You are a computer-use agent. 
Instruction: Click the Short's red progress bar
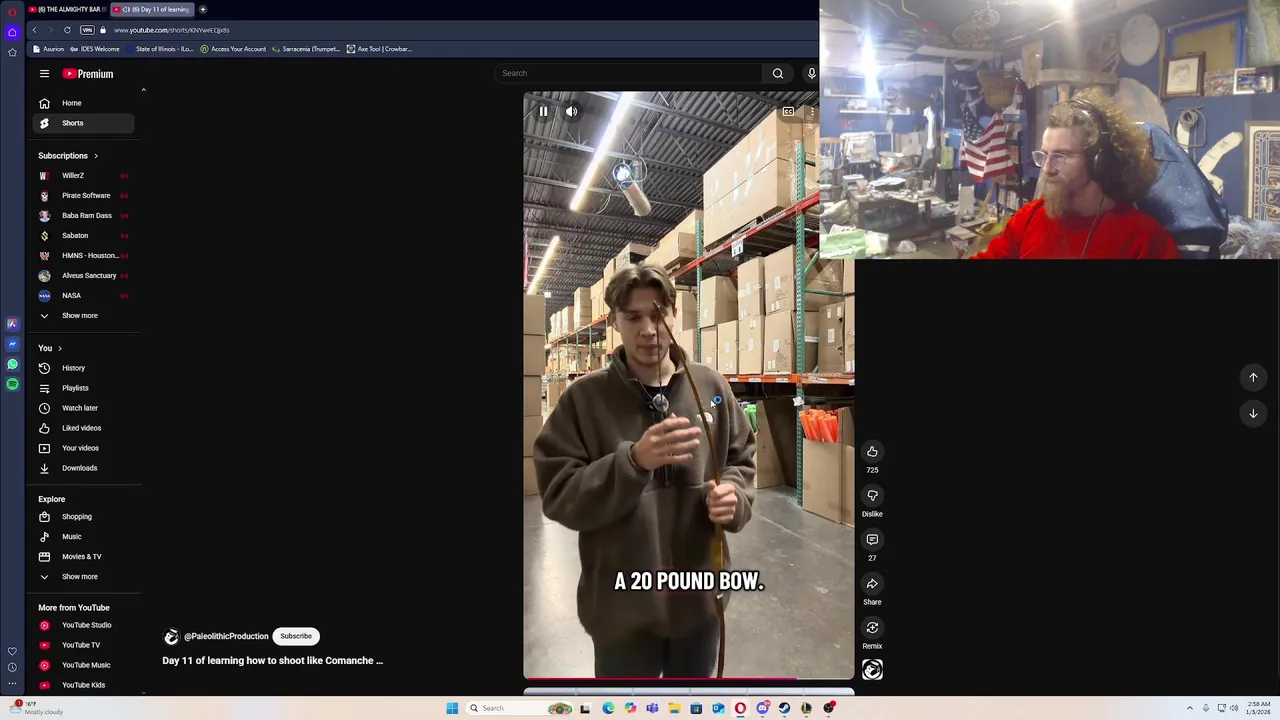coord(689,679)
